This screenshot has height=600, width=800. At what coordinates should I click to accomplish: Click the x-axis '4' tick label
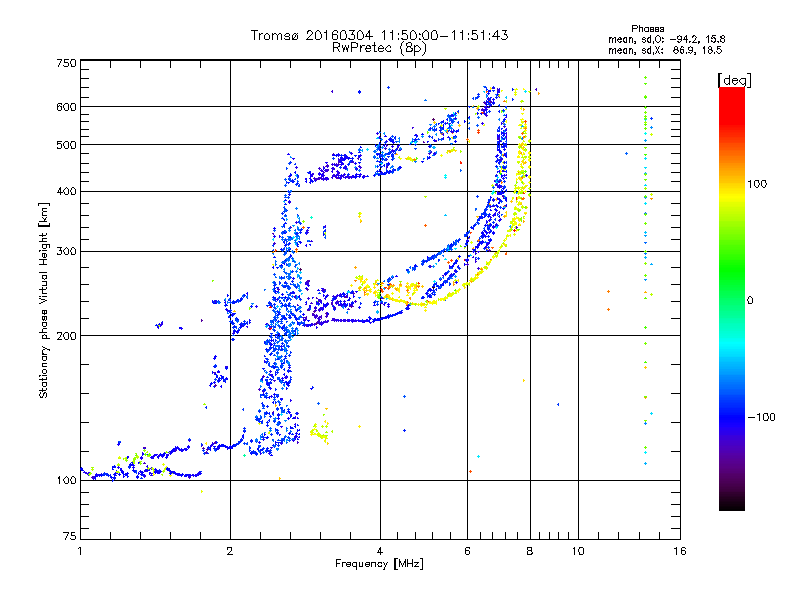[x=380, y=551]
